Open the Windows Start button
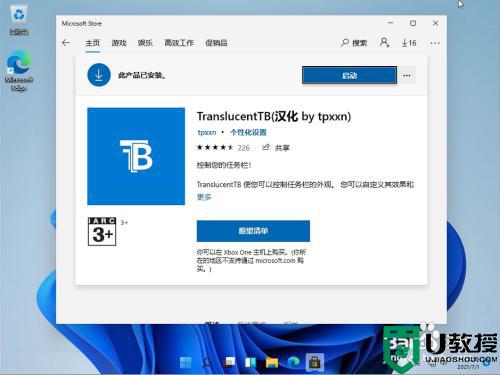The height and width of the screenshot is (375, 500). pyautogui.click(x=186, y=362)
